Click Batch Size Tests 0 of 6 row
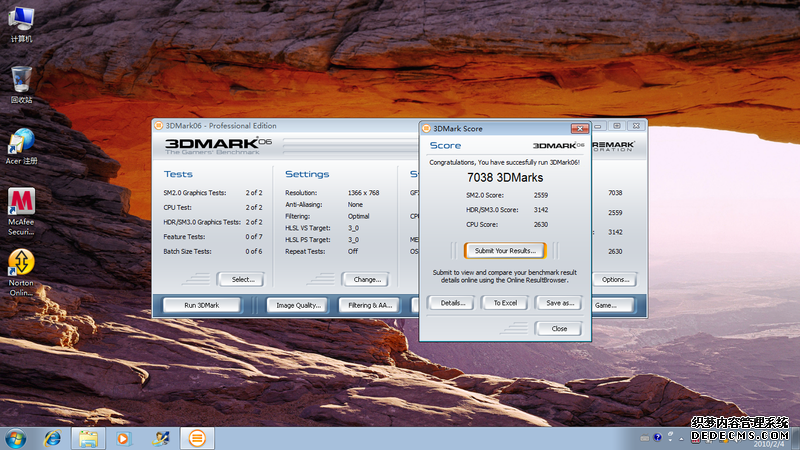The width and height of the screenshot is (800, 450). click(213, 252)
